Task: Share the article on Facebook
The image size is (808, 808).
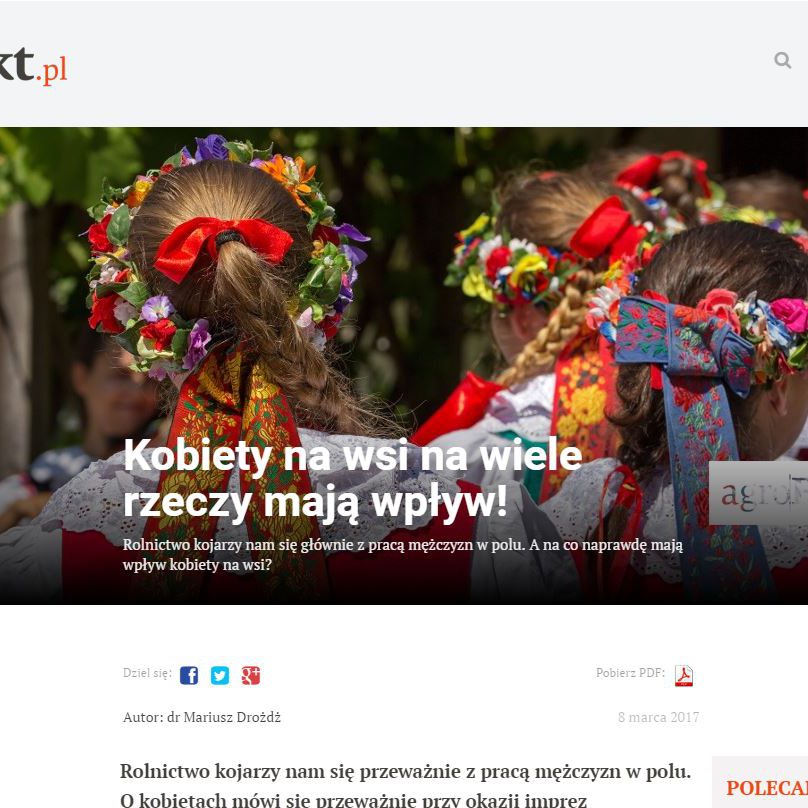Action: [x=189, y=675]
